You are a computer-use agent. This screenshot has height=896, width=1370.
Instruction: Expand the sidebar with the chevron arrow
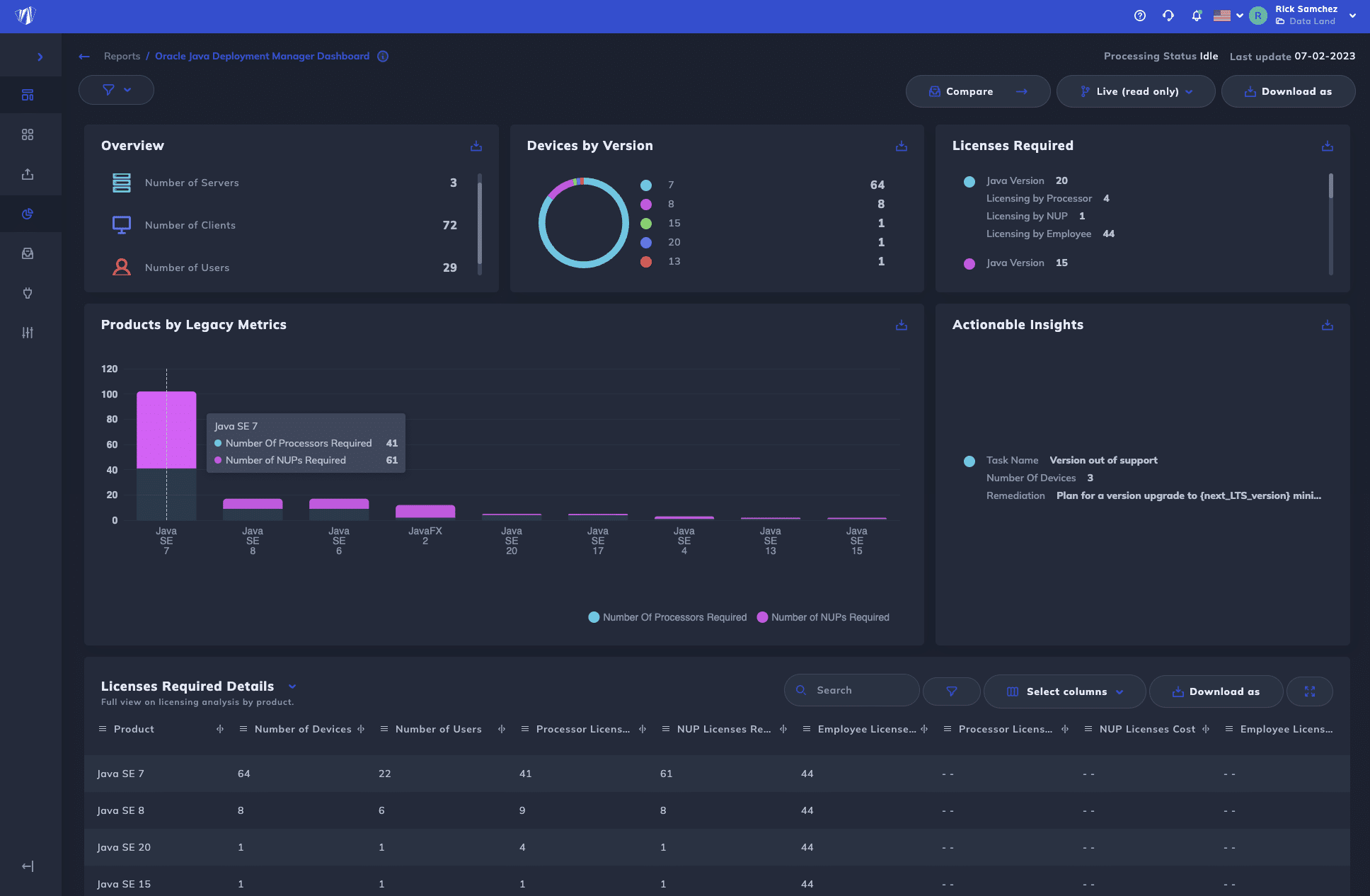pyautogui.click(x=40, y=57)
